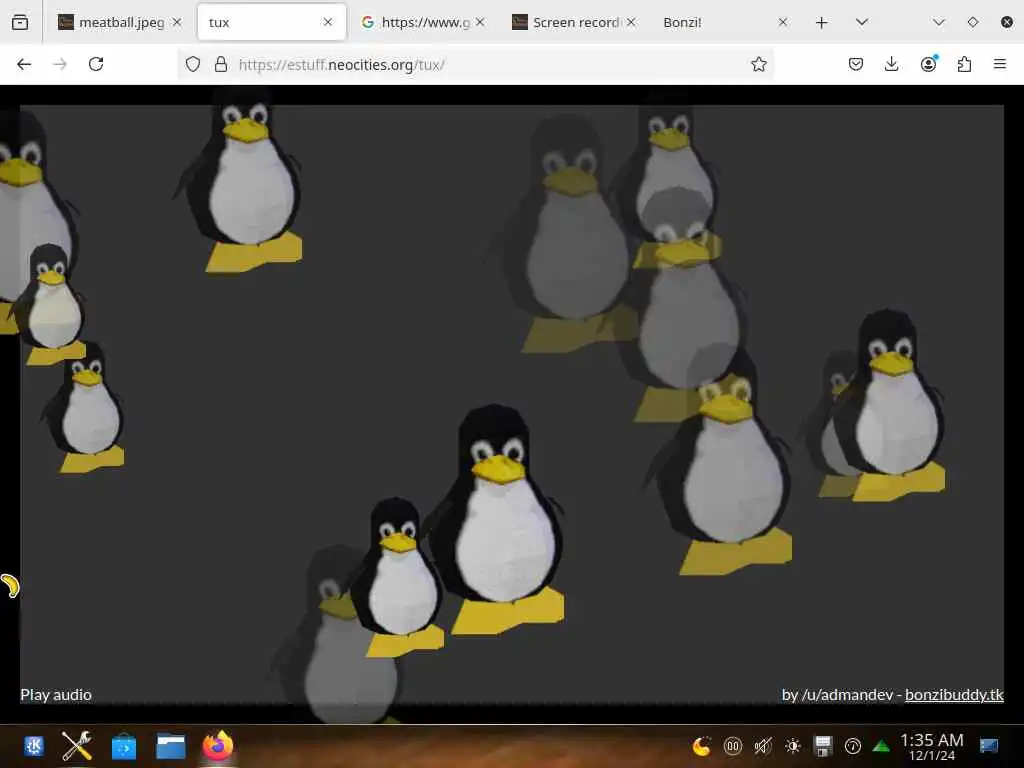
Task: Open the clock showing 1:35 AM
Action: 931,746
